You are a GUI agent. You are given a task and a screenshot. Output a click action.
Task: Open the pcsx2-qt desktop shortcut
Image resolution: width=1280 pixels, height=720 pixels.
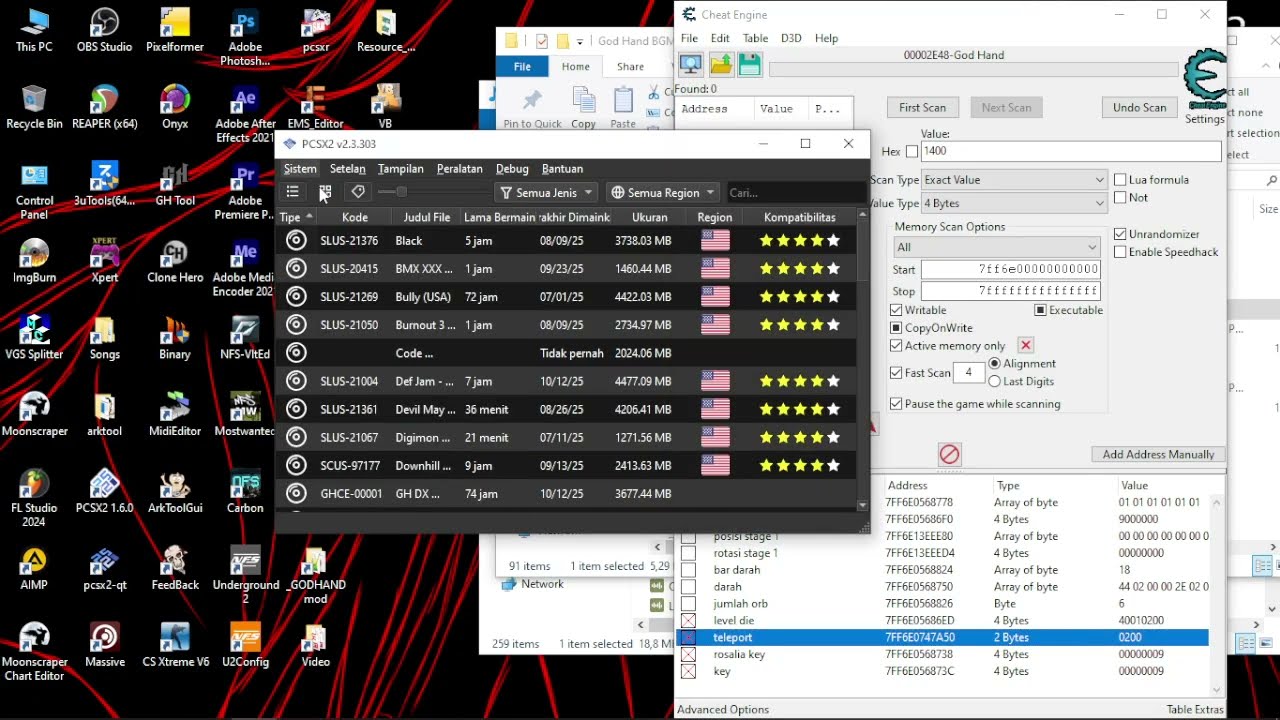click(x=104, y=568)
